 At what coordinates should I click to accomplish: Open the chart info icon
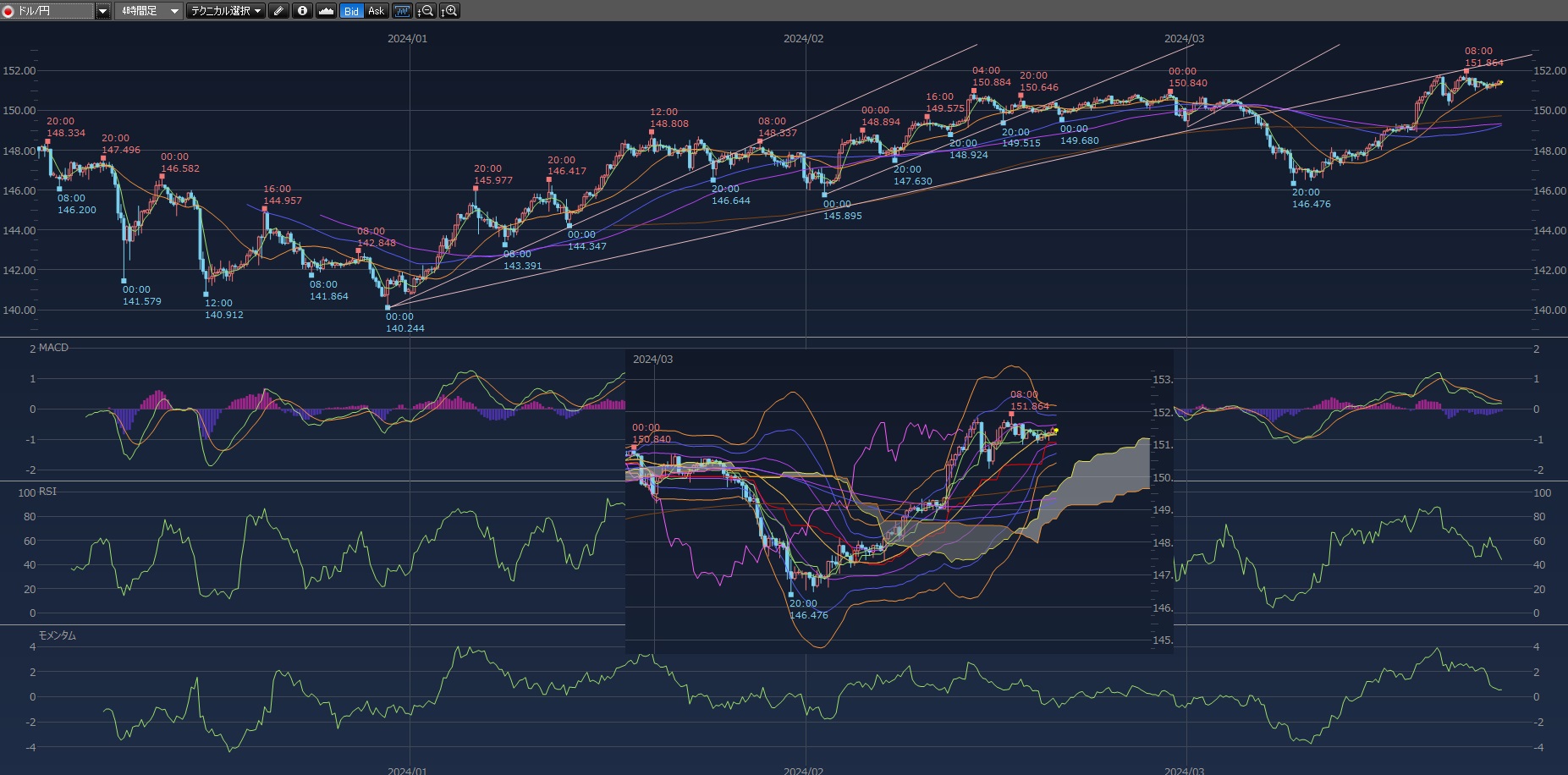pos(302,11)
